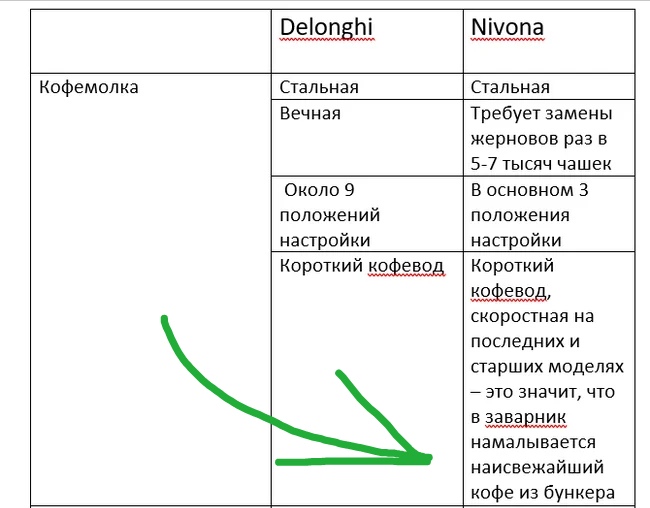Click the word заварник in Nivona cell

(526, 417)
